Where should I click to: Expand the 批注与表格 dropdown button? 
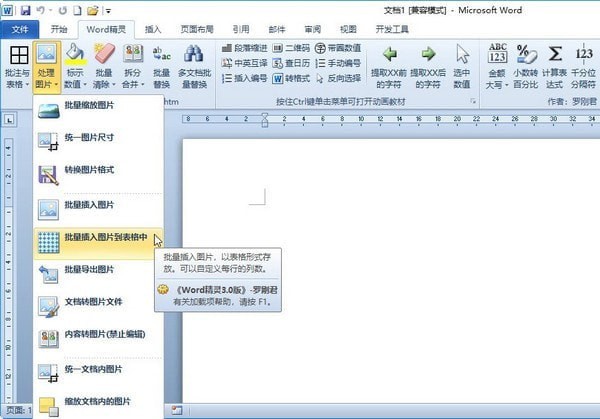click(x=17, y=67)
